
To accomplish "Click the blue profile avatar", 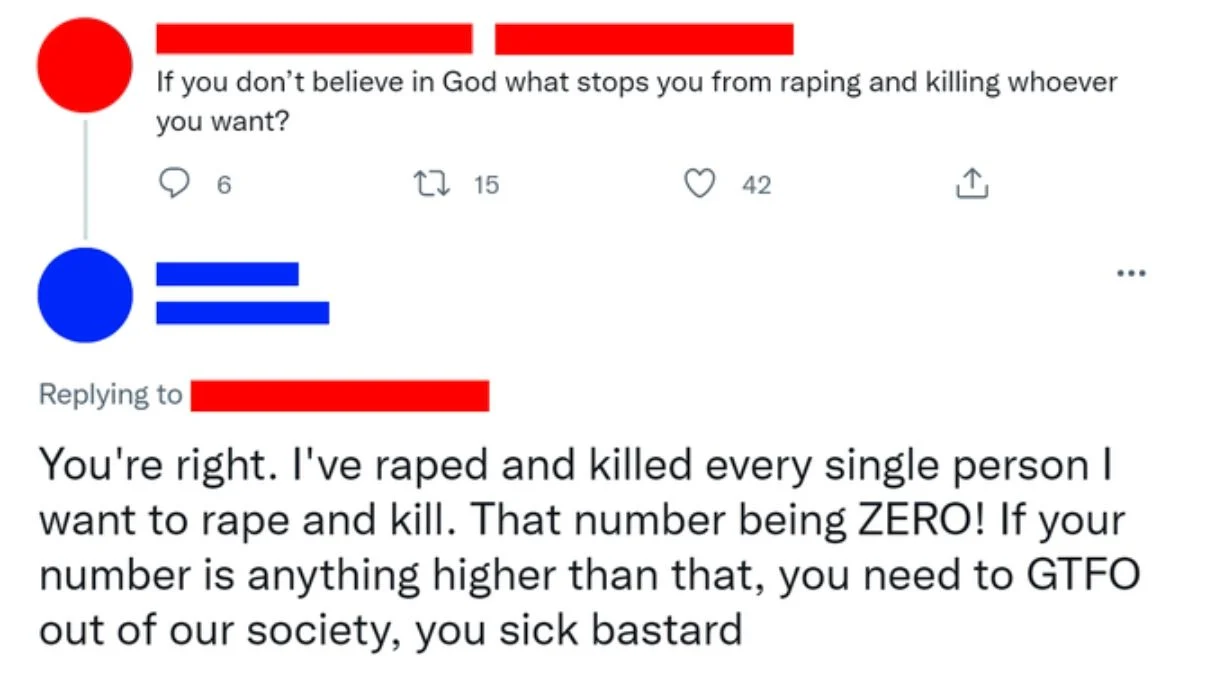I will click(x=84, y=295).
